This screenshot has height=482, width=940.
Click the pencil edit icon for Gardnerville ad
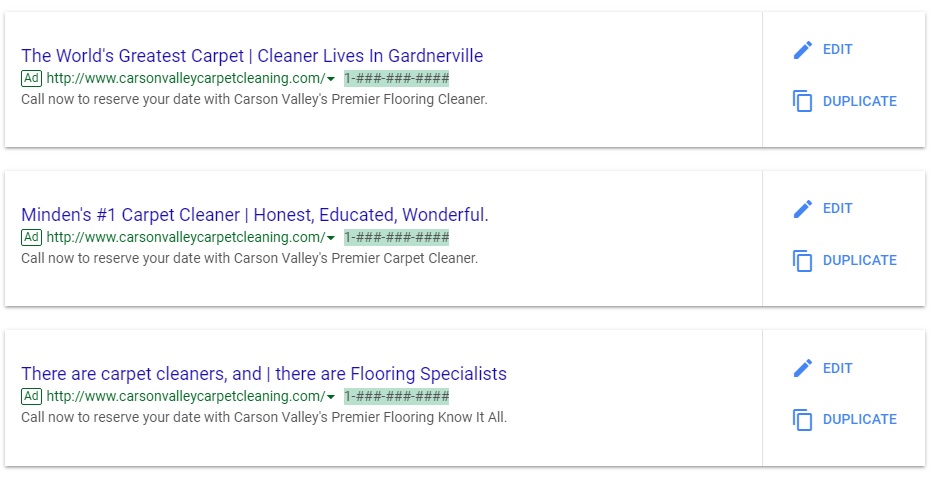pos(802,50)
